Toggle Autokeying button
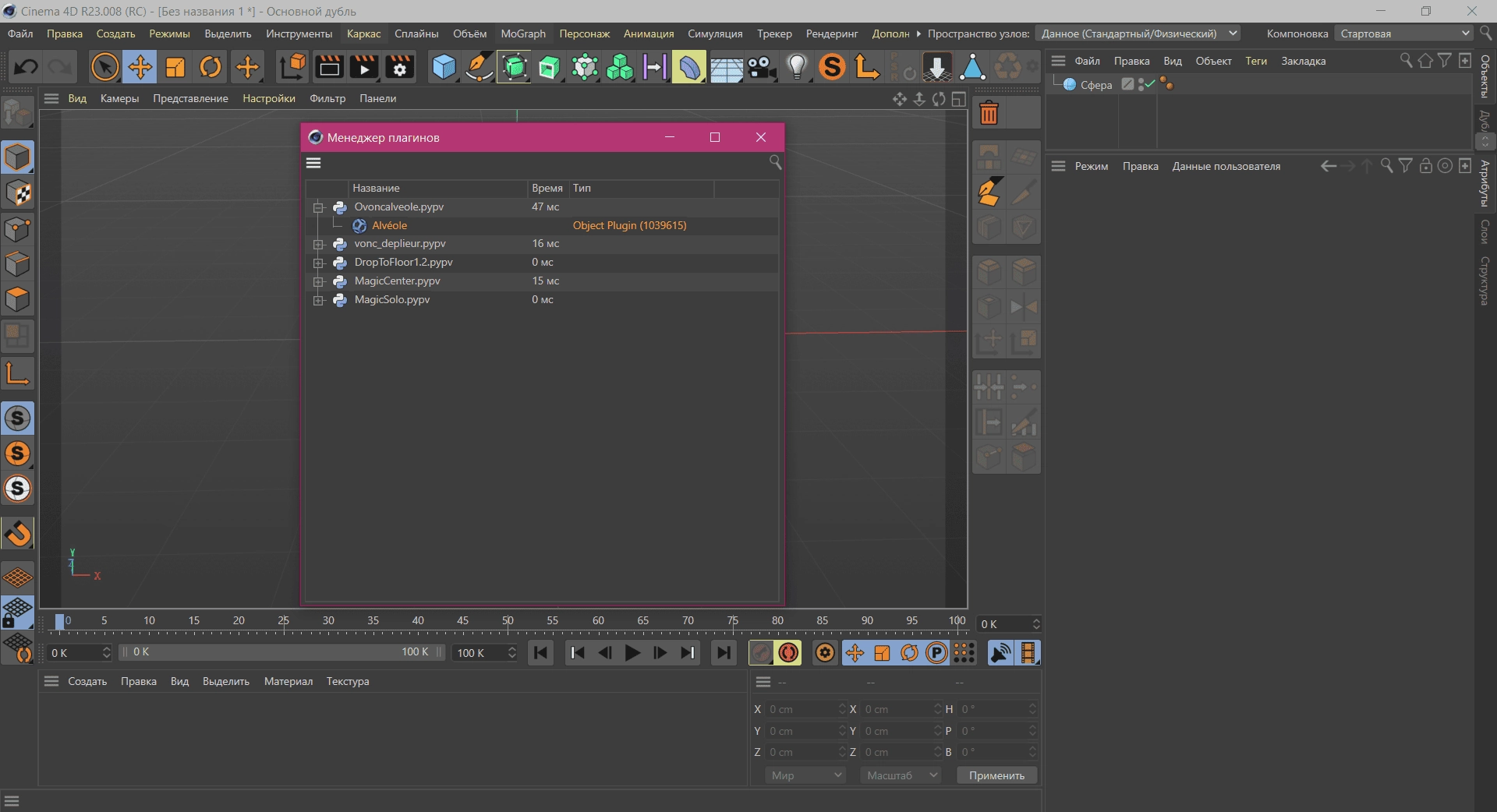The image size is (1497, 812). coord(788,653)
